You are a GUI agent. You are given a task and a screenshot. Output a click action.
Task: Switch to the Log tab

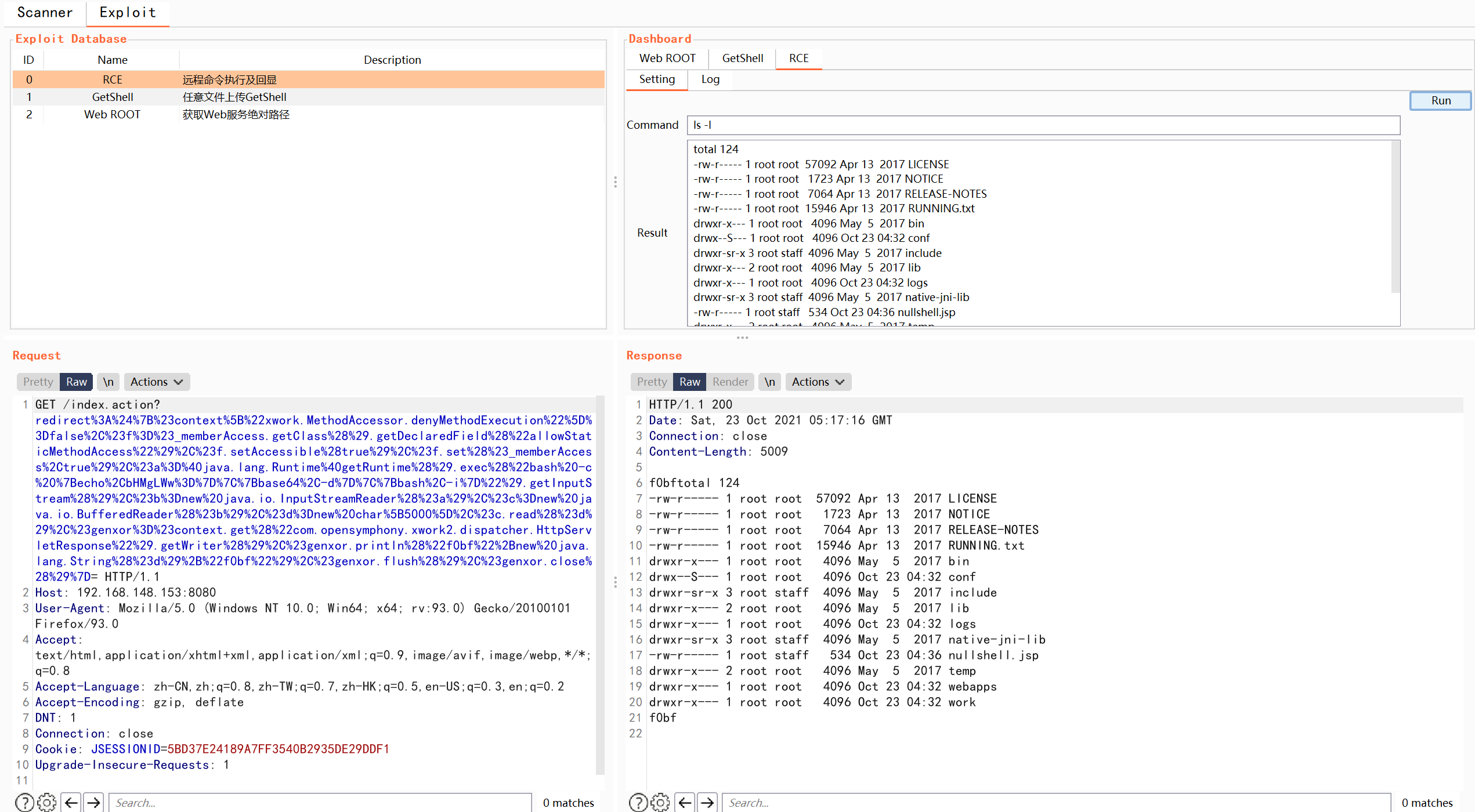[x=710, y=79]
